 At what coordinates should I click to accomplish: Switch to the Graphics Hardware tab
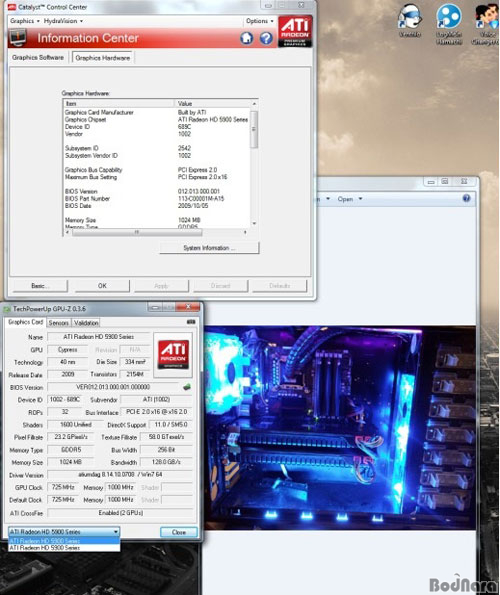[x=103, y=58]
